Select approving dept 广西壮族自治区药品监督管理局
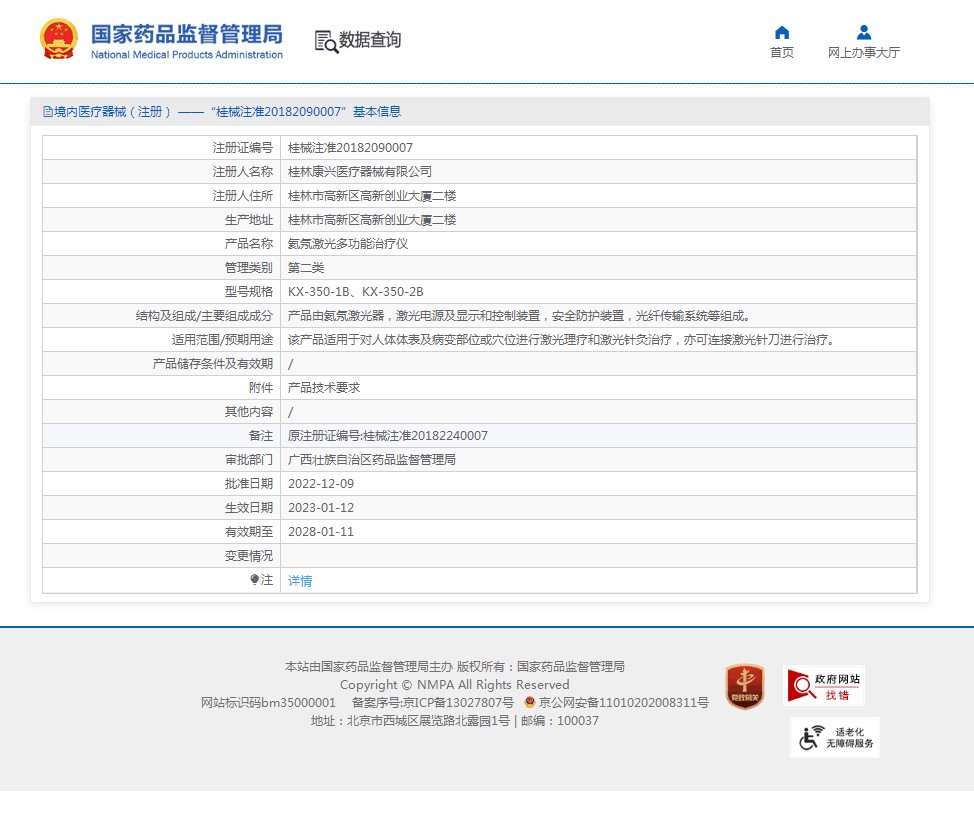 click(371, 460)
